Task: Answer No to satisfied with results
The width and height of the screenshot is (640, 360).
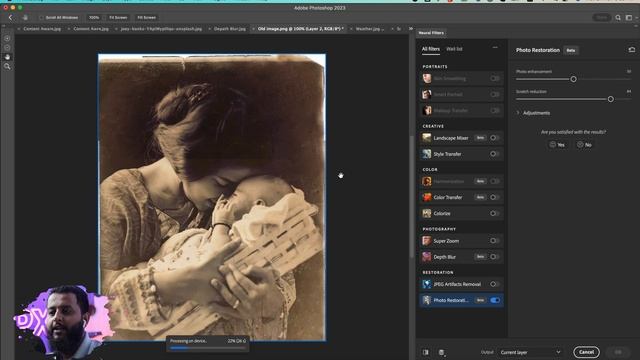Action: click(x=584, y=144)
